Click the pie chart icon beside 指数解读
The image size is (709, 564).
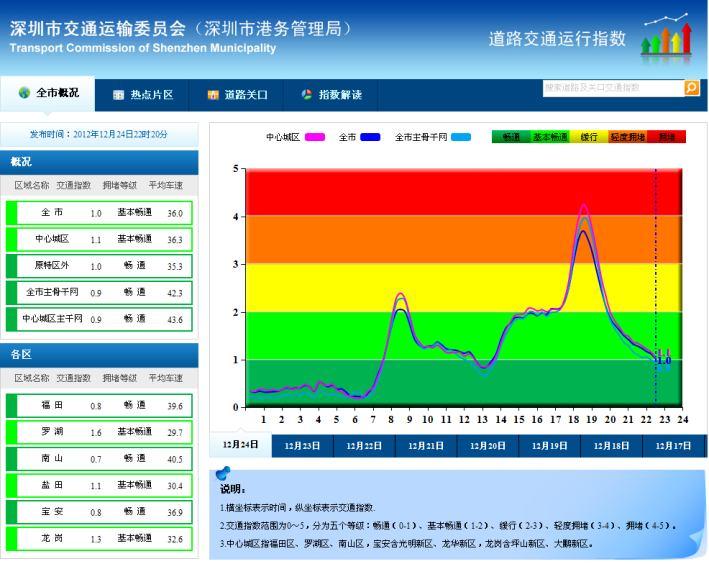[x=307, y=94]
